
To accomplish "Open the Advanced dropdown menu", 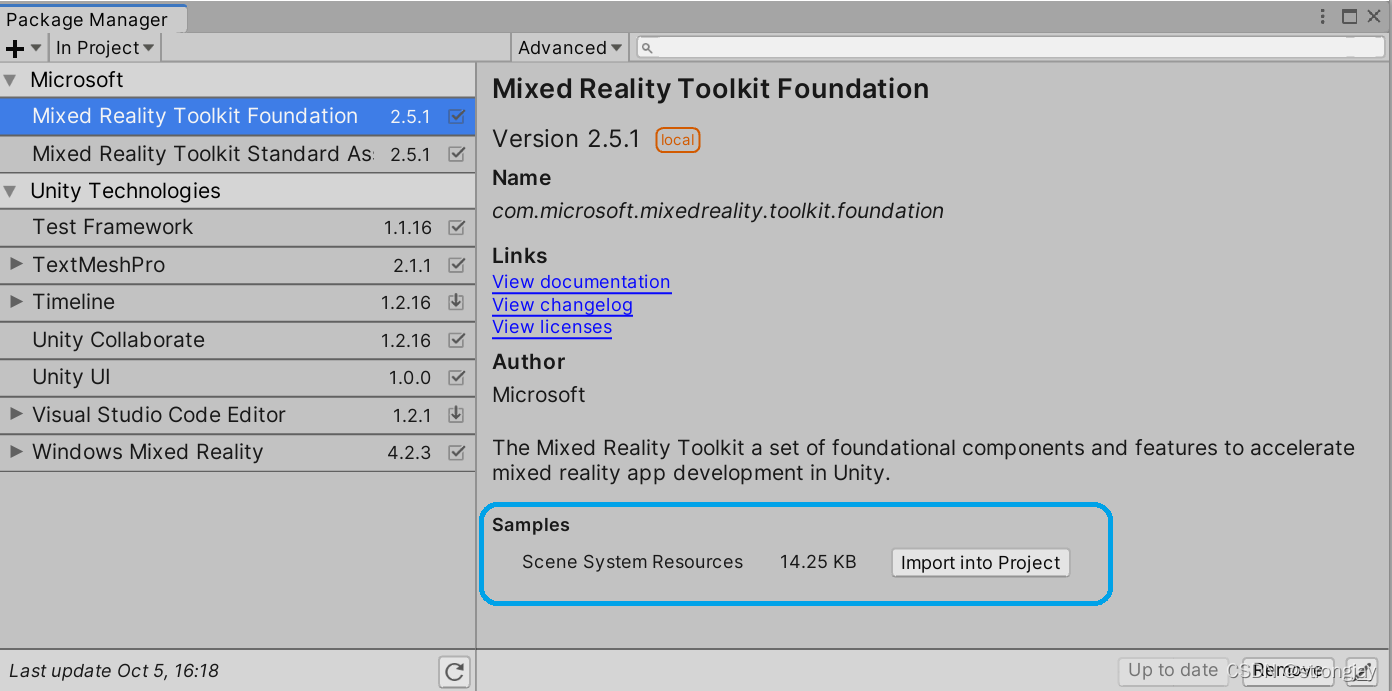I will click(x=570, y=48).
